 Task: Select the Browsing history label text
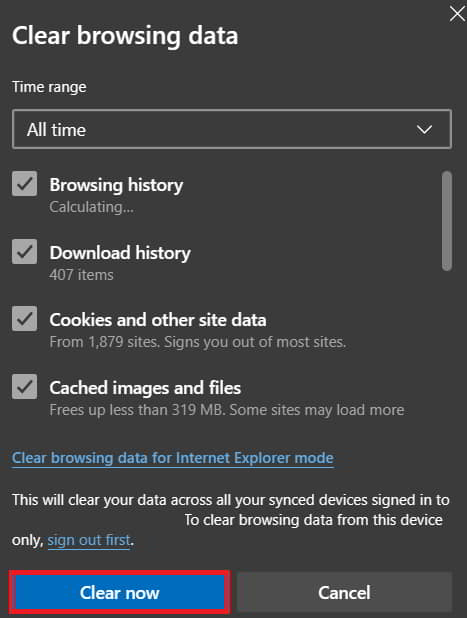tap(116, 185)
